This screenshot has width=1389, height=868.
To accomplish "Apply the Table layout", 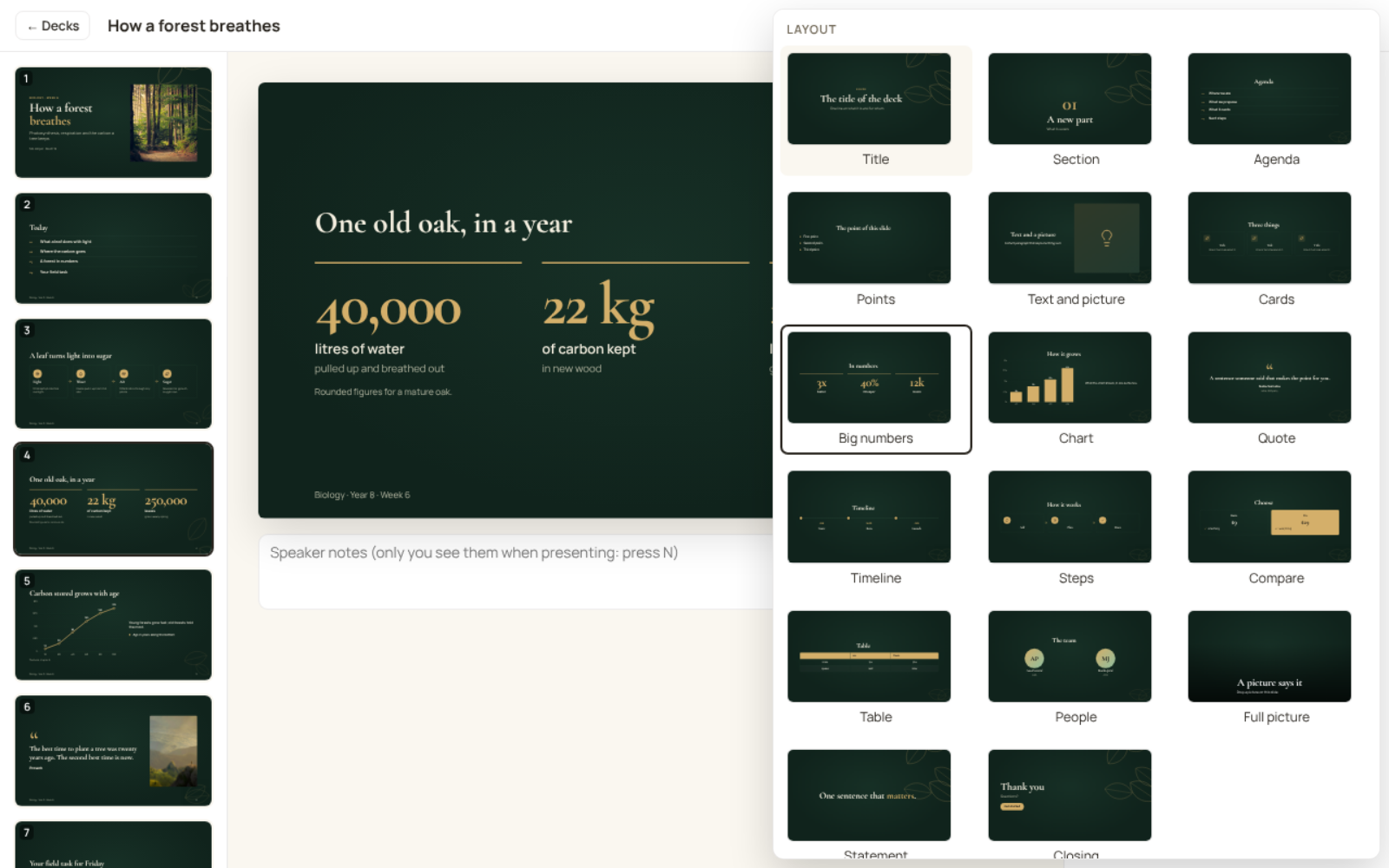I will (x=876, y=668).
